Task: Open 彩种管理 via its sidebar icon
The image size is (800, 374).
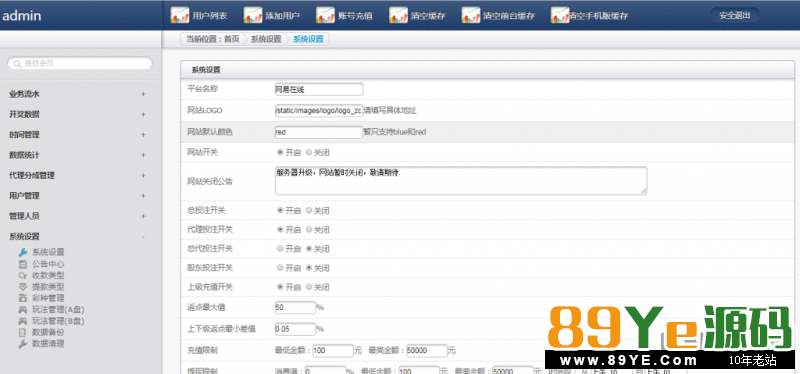Action: click(22, 298)
